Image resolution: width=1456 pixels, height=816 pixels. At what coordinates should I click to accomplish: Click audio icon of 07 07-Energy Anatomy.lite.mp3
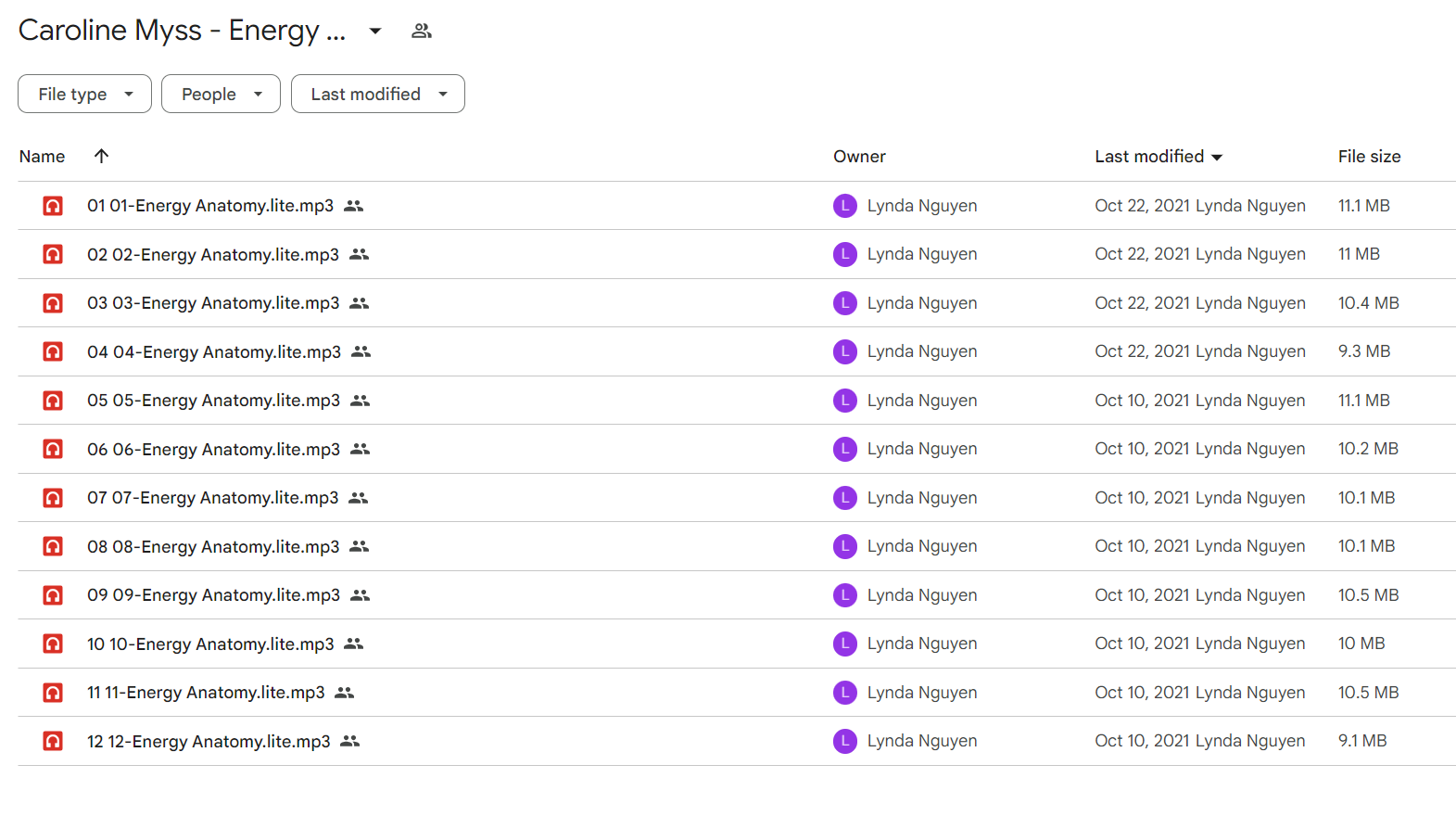pyautogui.click(x=53, y=498)
